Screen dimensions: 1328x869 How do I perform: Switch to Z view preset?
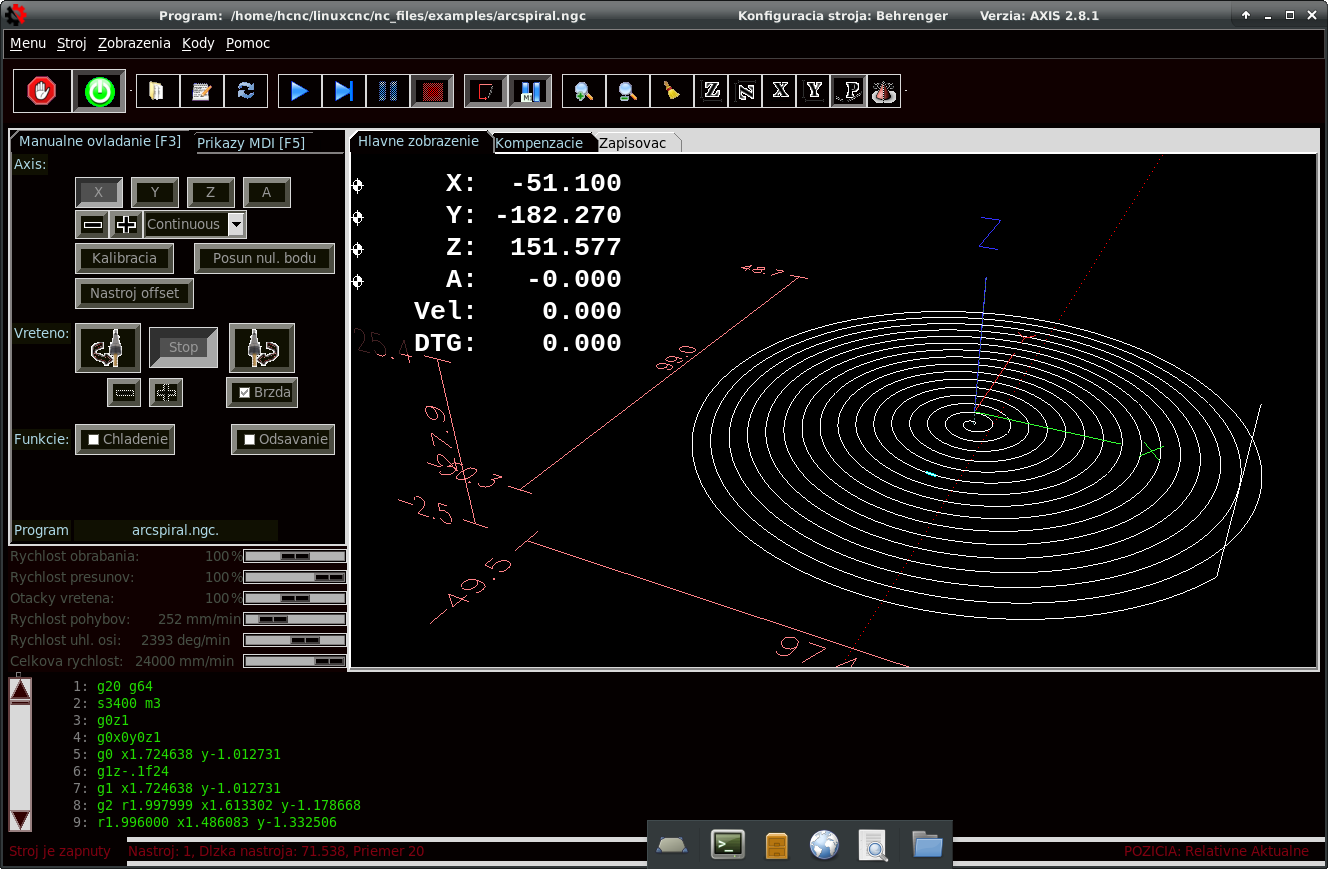[712, 91]
